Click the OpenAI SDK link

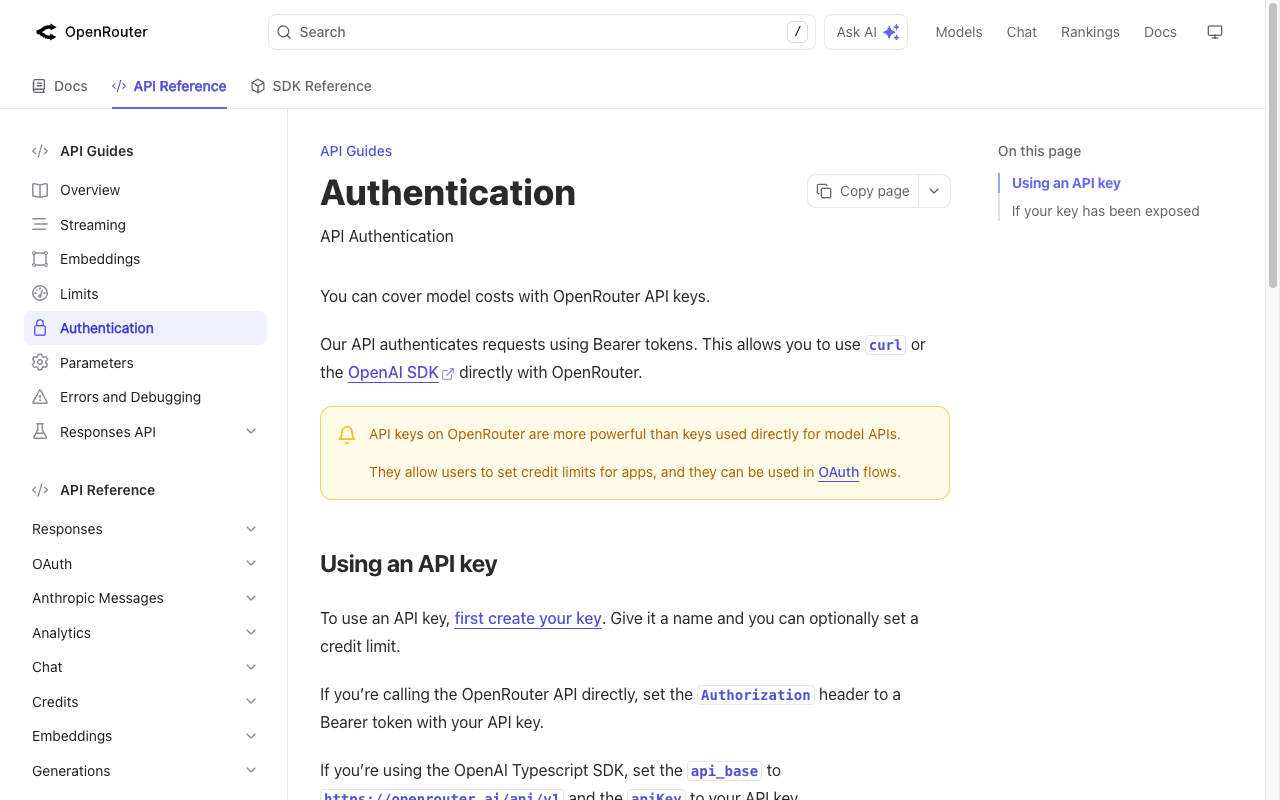(x=392, y=372)
